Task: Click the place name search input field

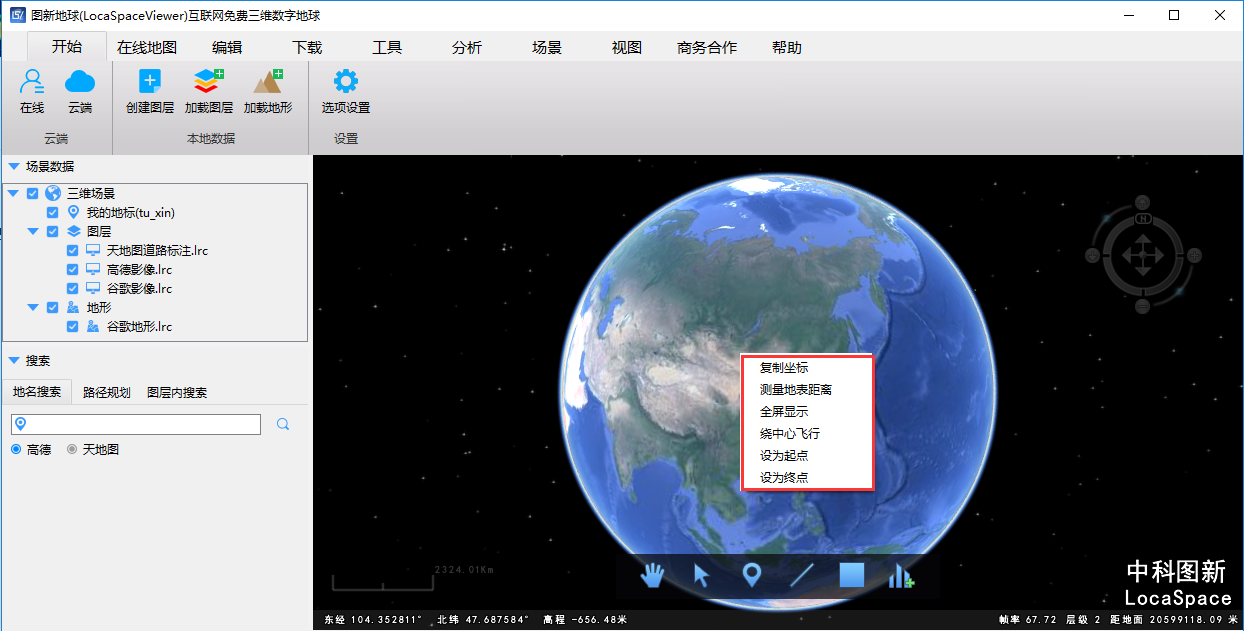Action: click(136, 425)
